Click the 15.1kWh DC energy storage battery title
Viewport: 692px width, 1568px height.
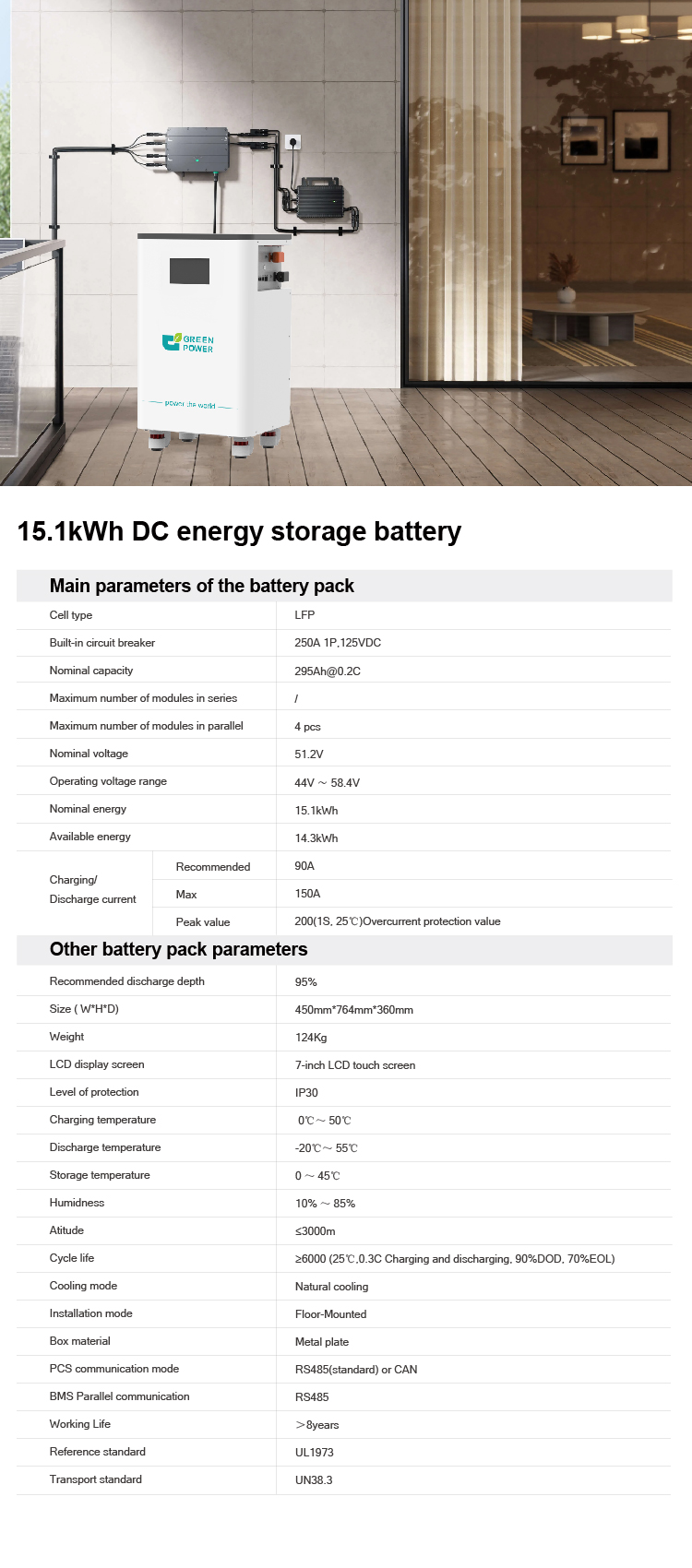[240, 531]
